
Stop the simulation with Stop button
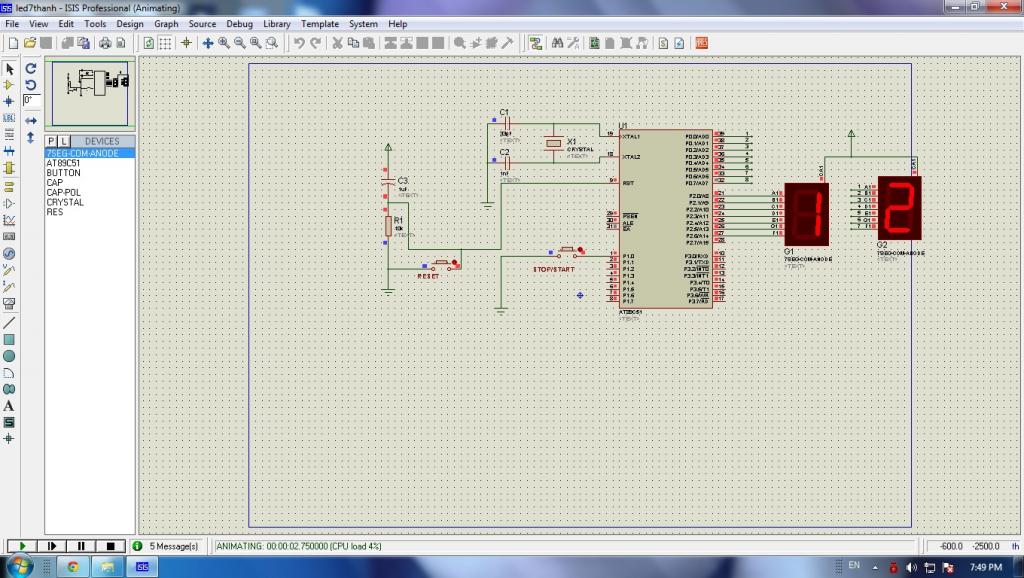coord(109,546)
